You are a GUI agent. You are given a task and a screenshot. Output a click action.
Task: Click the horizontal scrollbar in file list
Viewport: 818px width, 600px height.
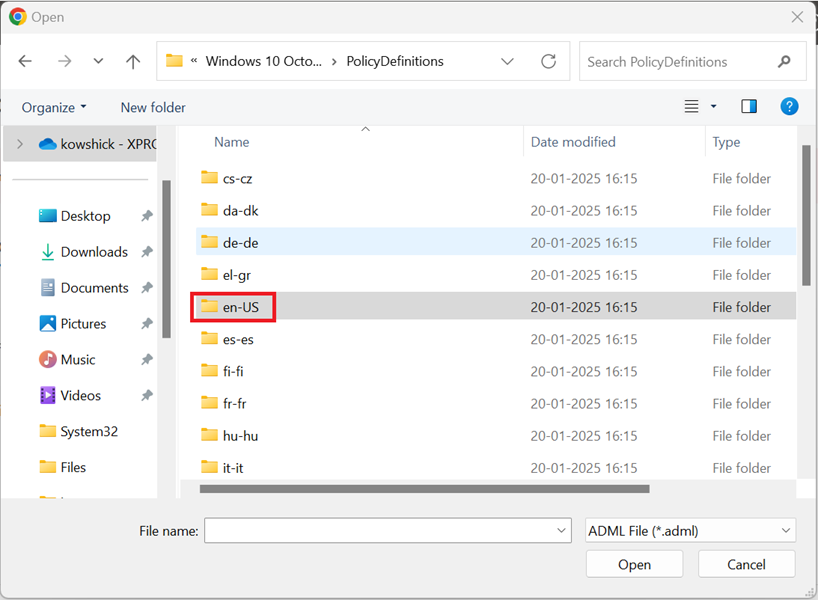pyautogui.click(x=425, y=489)
